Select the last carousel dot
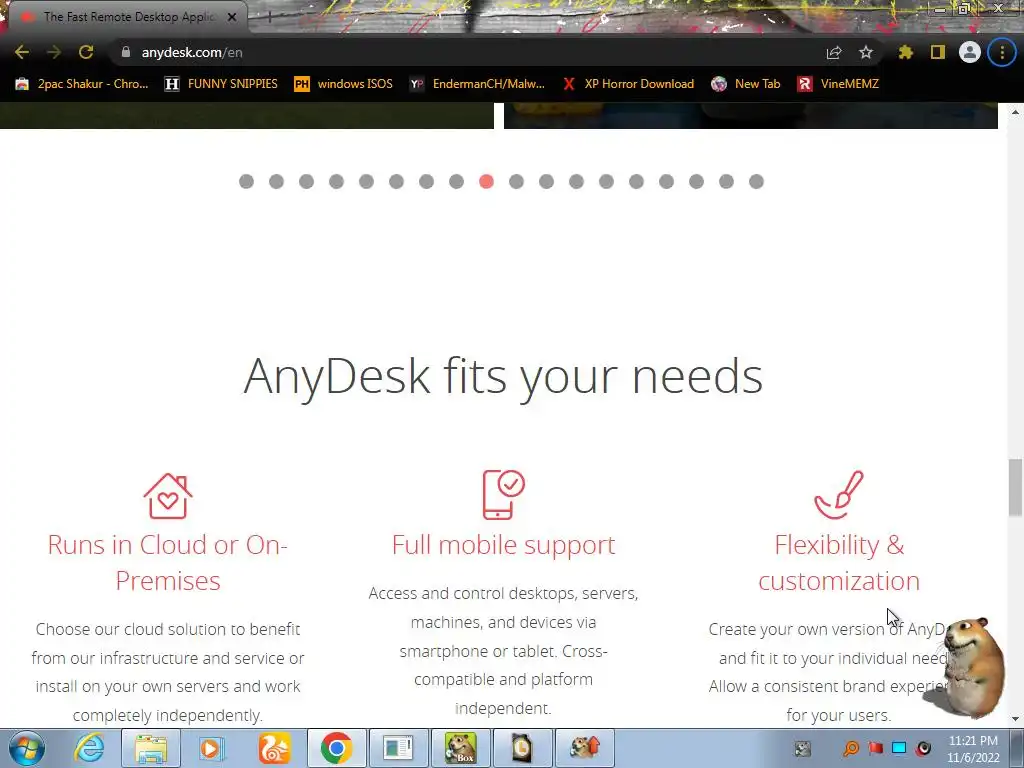 click(x=756, y=182)
